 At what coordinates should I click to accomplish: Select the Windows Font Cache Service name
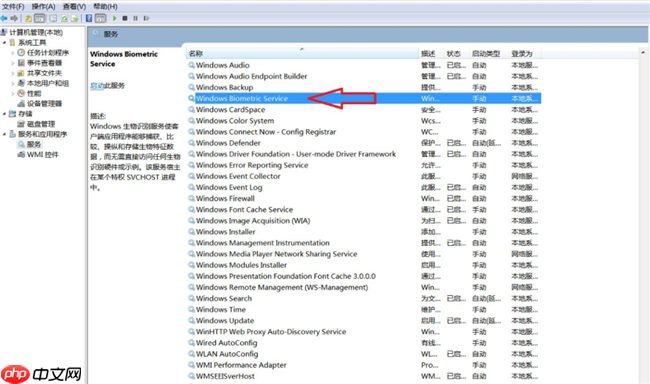pyautogui.click(x=245, y=209)
